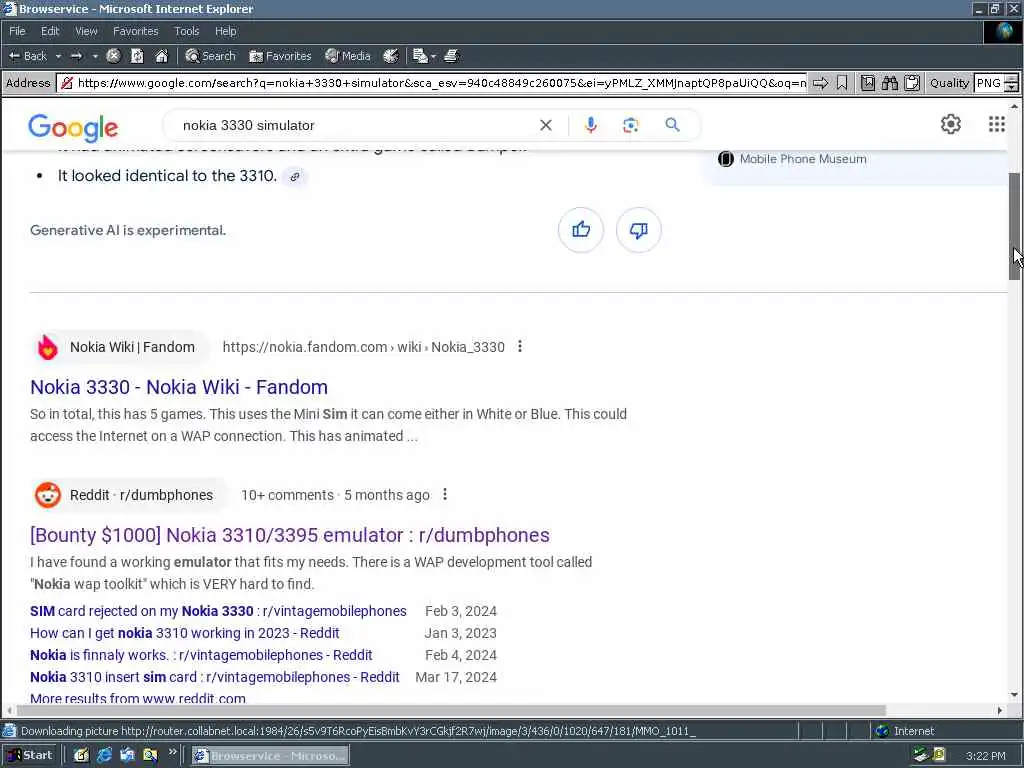This screenshot has height=768, width=1024.
Task: Open 'Nokia 3310 insert sim card' link
Action: point(215,677)
